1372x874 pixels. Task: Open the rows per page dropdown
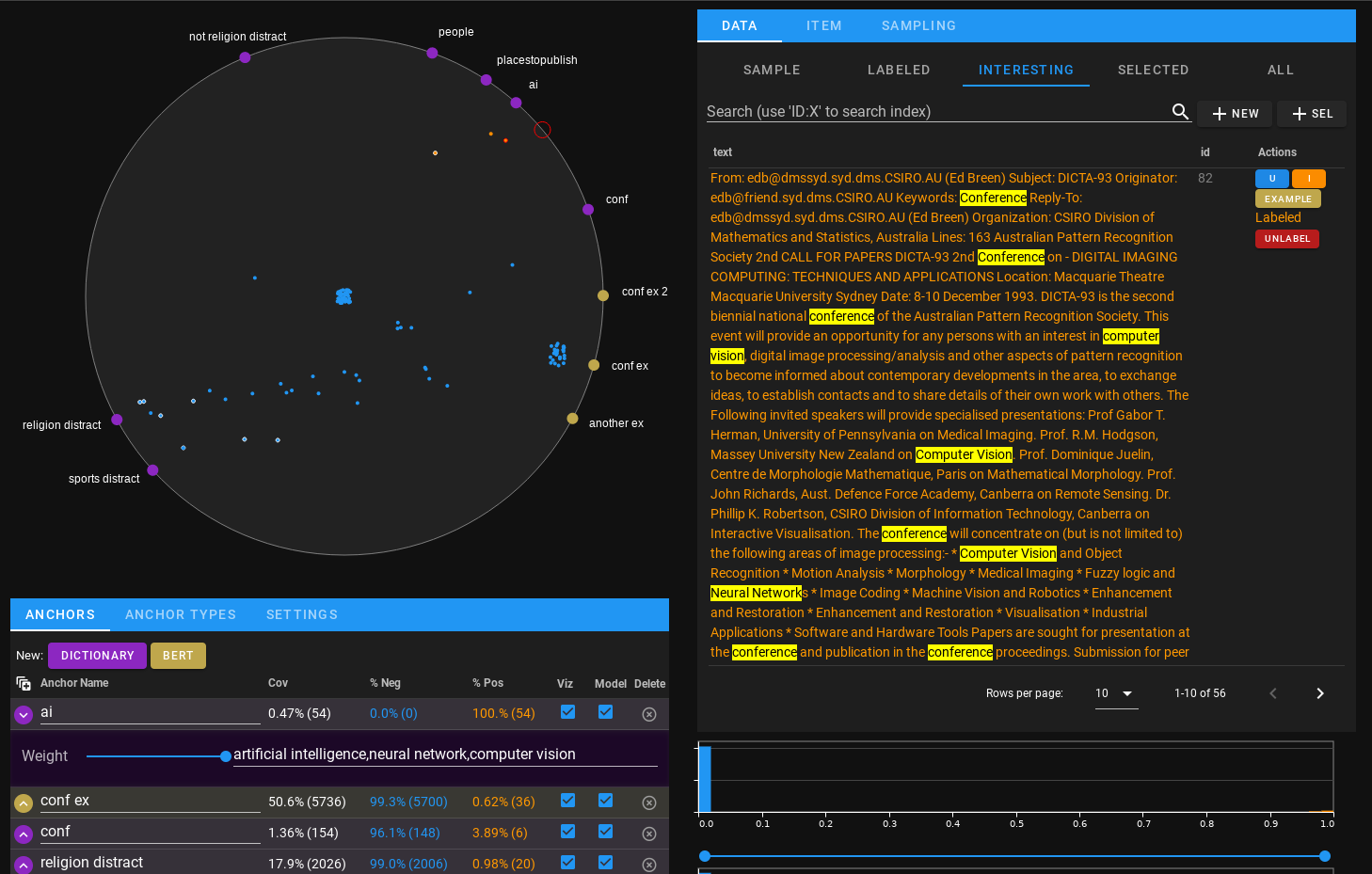click(x=1116, y=693)
